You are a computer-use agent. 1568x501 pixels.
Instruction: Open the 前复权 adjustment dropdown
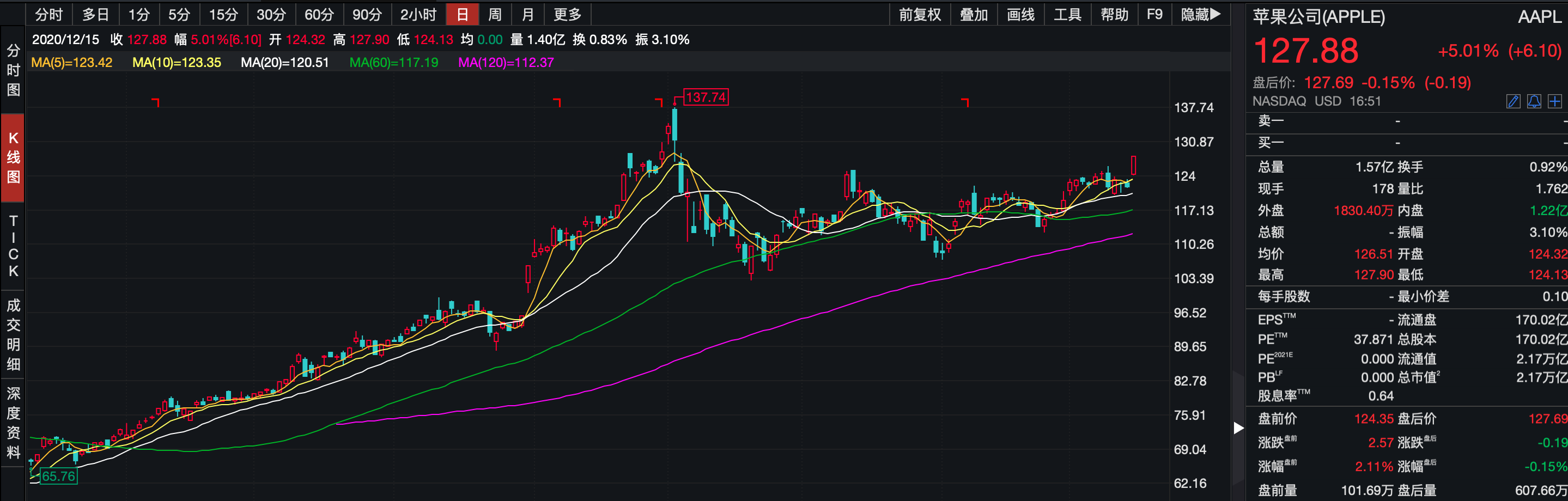[x=920, y=14]
